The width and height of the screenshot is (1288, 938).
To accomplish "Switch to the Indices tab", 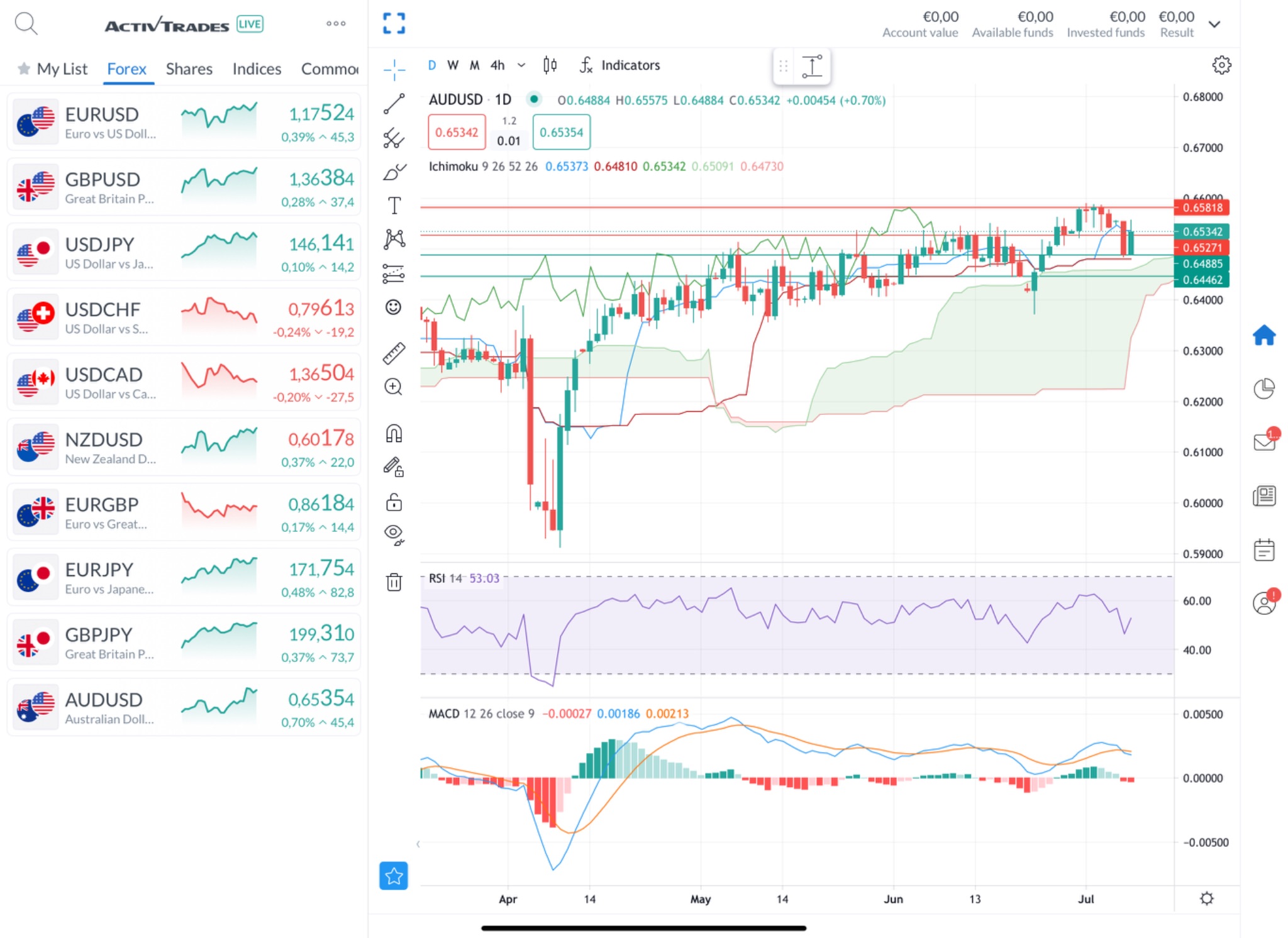I will [256, 69].
